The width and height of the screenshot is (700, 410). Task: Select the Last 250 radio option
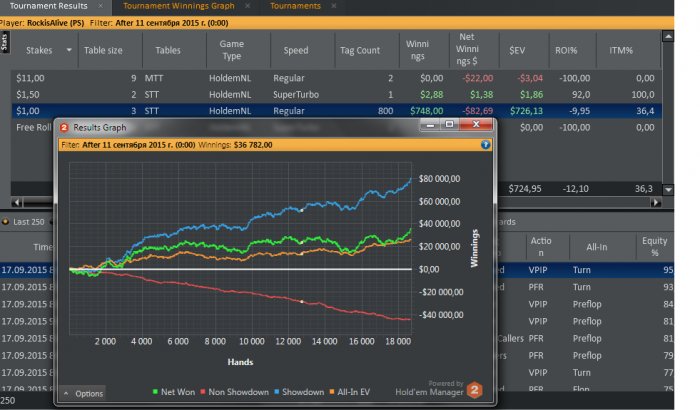coord(5,222)
